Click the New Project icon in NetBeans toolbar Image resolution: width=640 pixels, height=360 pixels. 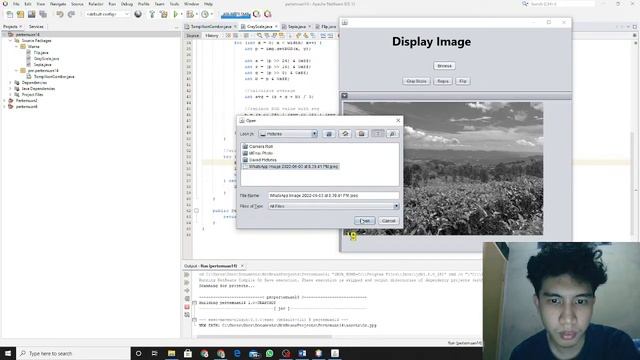tap(20, 14)
